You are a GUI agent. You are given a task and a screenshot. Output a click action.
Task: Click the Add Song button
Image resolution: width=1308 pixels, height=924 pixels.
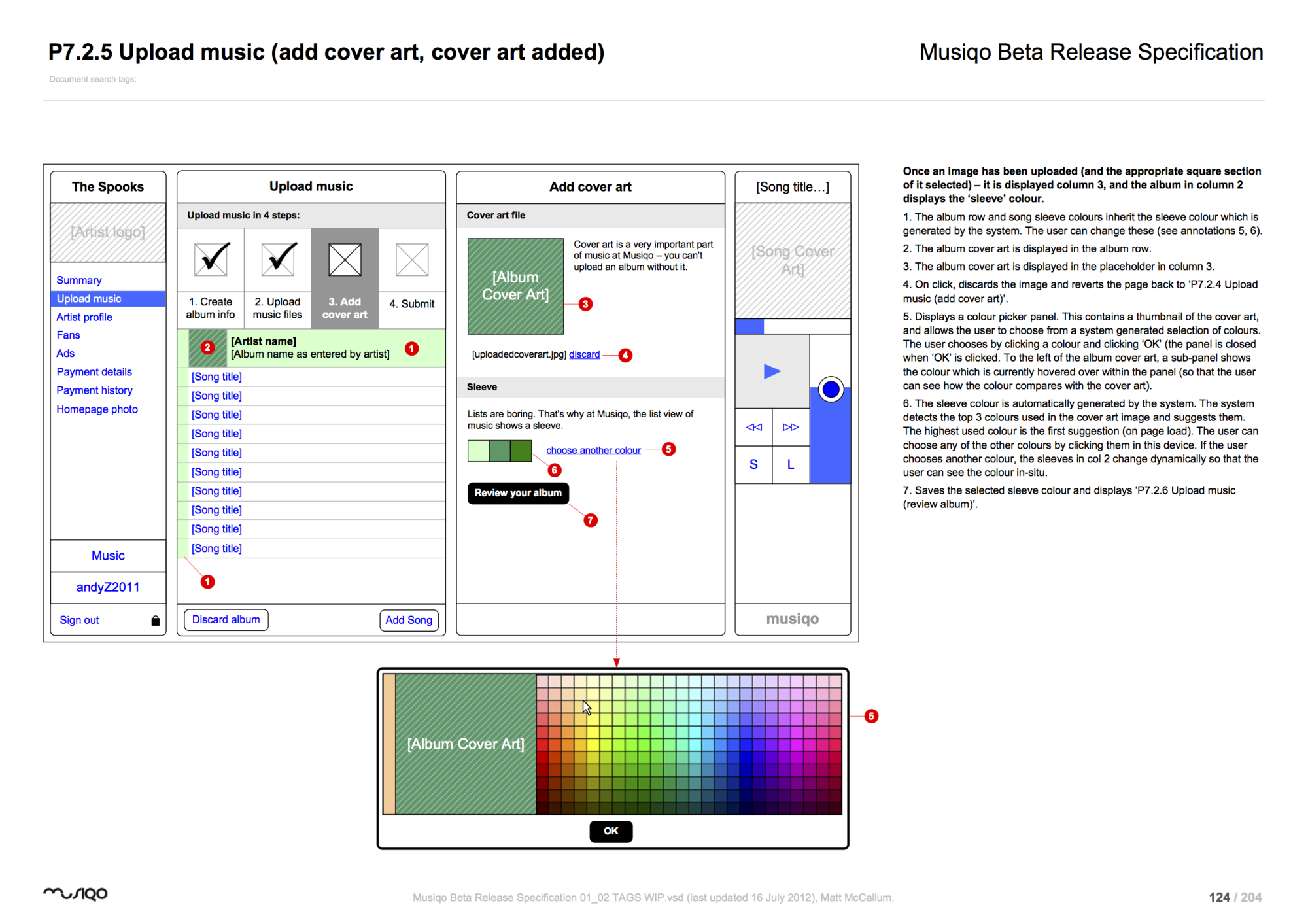coord(409,620)
